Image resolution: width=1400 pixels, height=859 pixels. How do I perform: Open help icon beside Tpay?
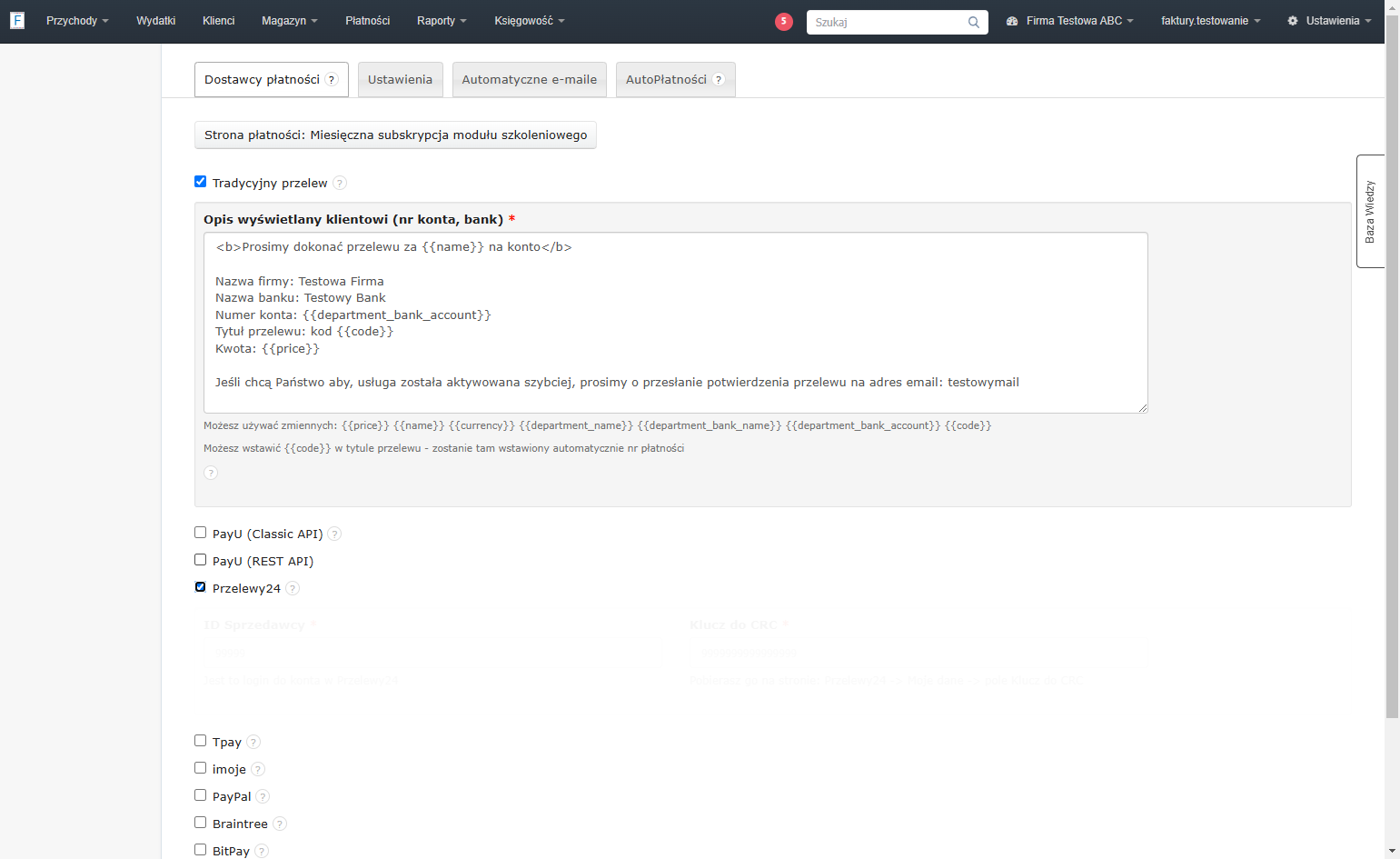tap(253, 742)
